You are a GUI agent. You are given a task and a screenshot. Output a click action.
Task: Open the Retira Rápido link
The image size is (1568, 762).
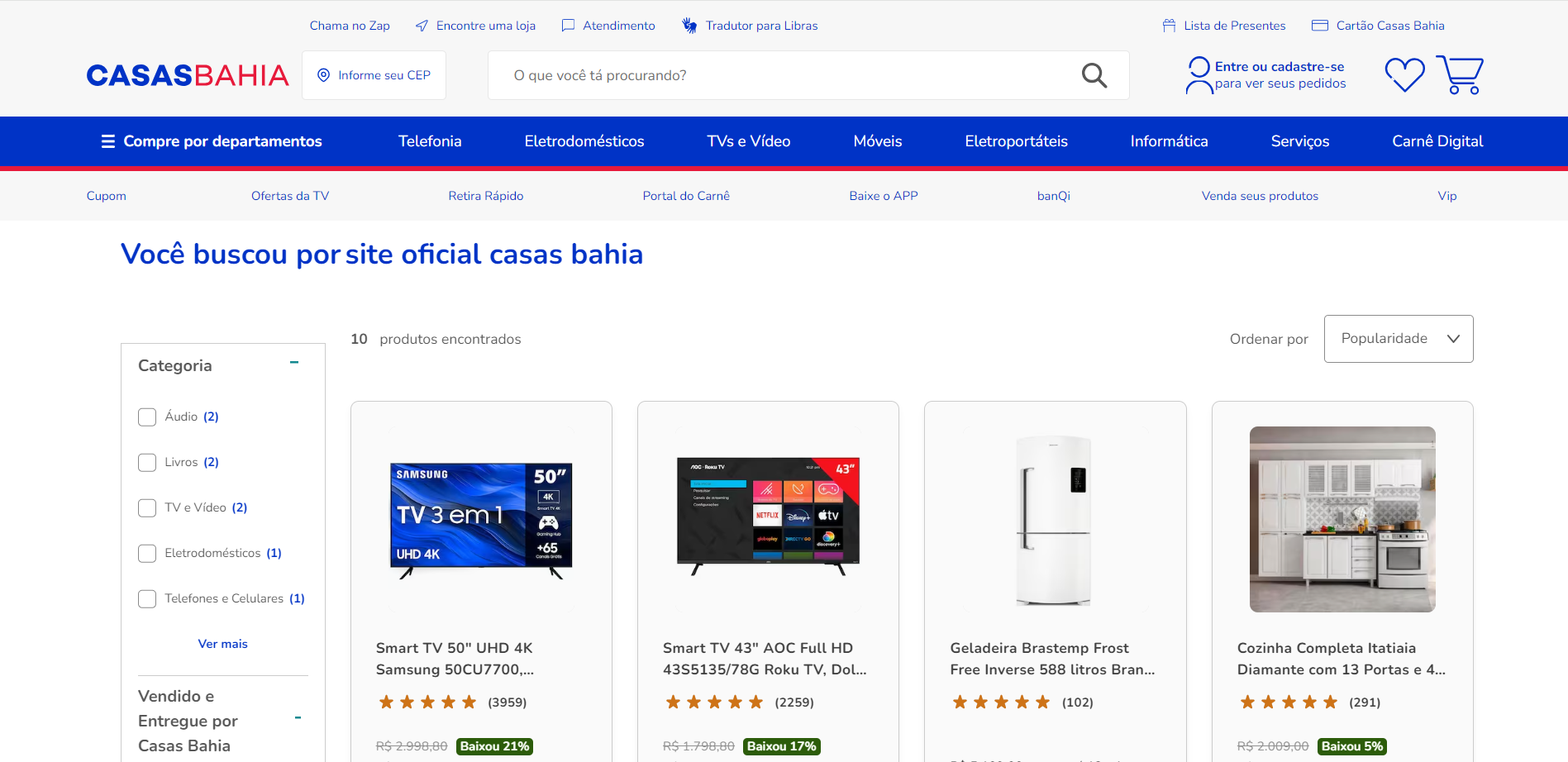486,196
